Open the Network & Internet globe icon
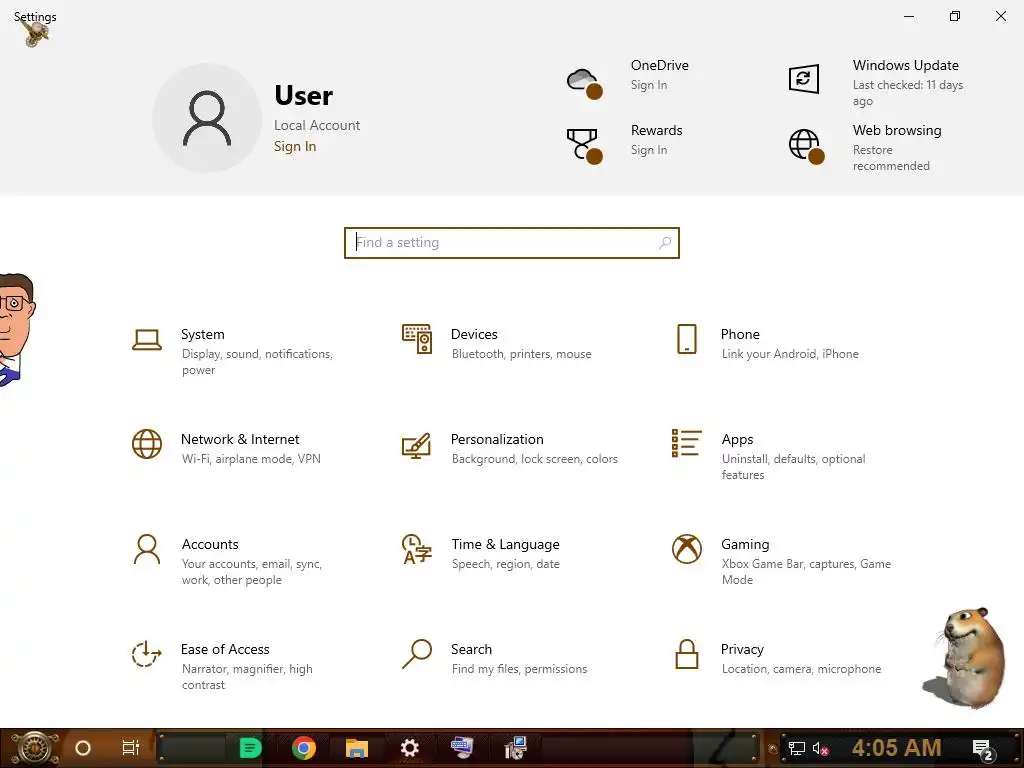The image size is (1024, 768). pyautogui.click(x=147, y=444)
